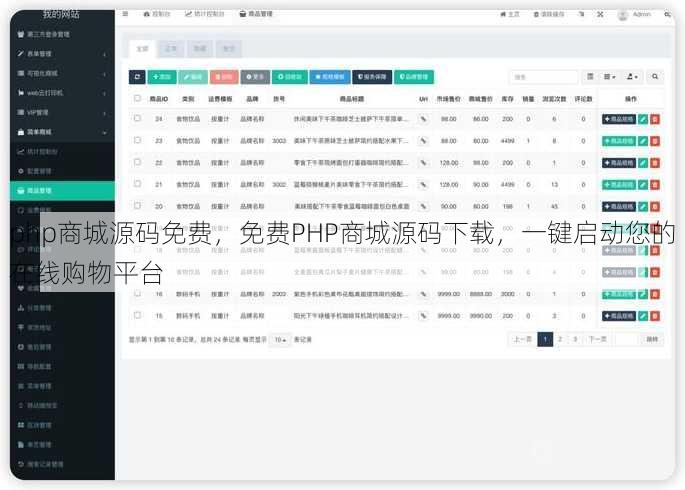The image size is (685, 490).
Task: Click edit pencil icon in row 15
Action: (x=643, y=316)
